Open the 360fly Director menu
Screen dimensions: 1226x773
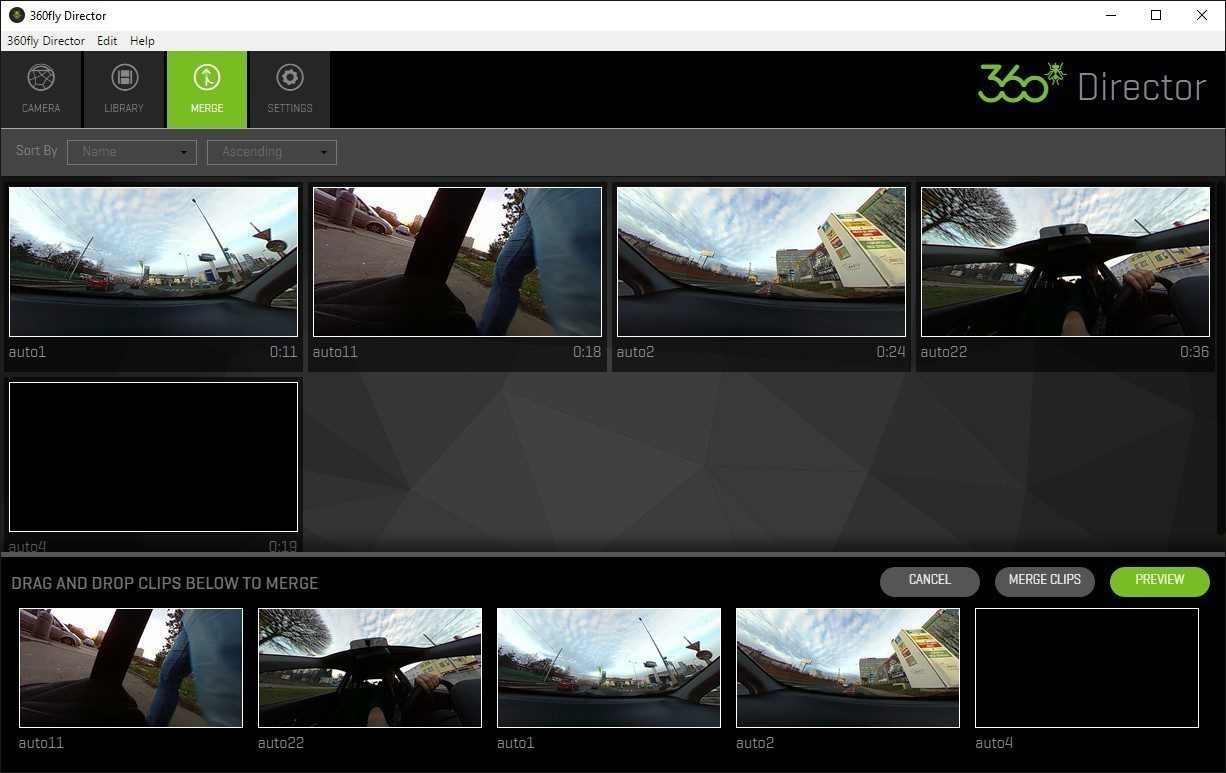click(x=46, y=41)
